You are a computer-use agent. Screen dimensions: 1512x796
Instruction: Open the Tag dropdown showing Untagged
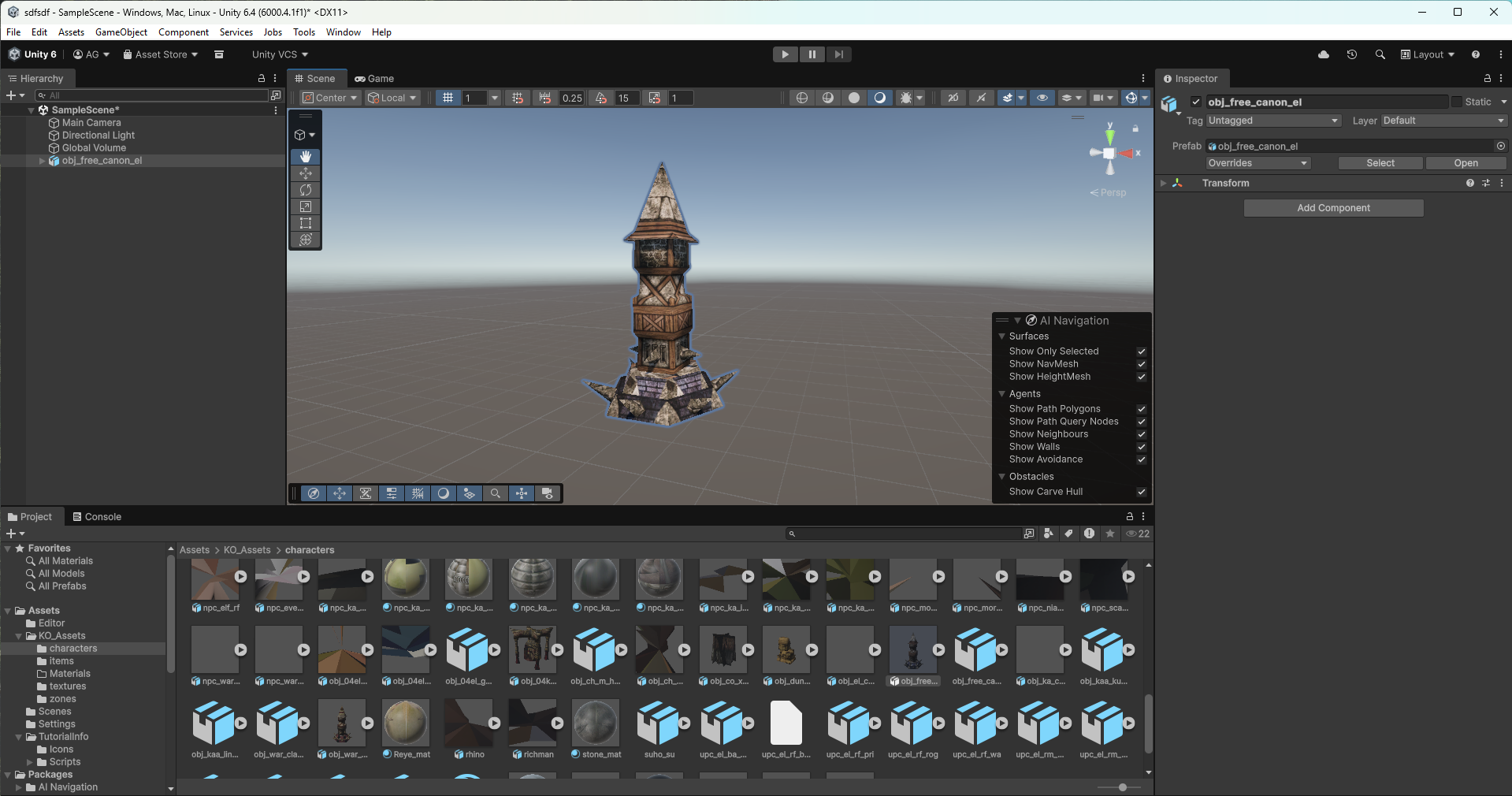[1273, 121]
